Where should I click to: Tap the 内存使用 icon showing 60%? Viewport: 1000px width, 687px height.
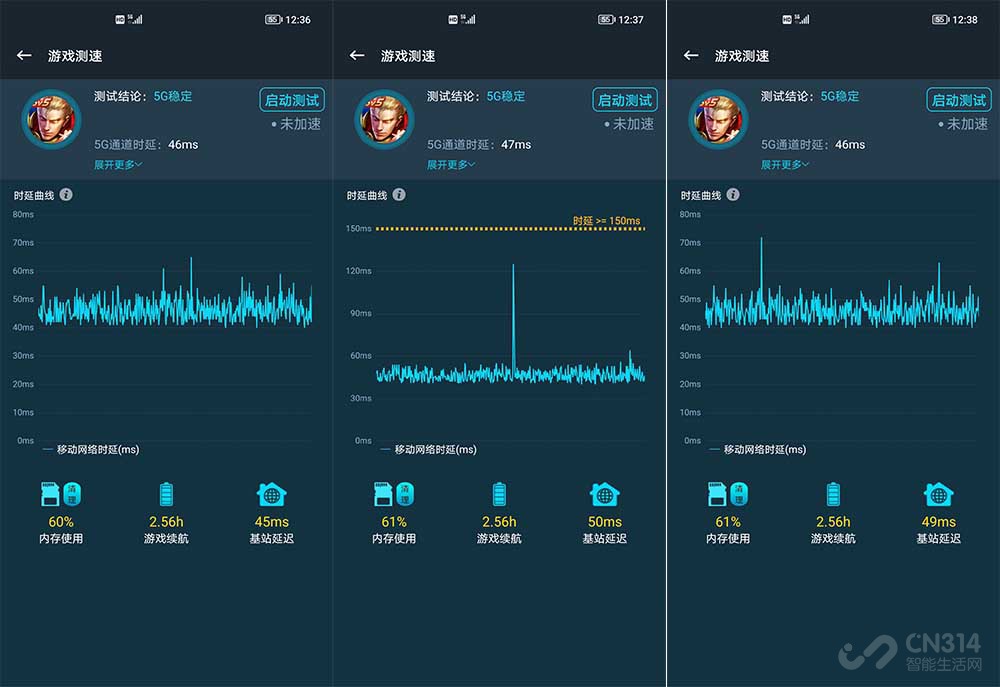pos(60,494)
